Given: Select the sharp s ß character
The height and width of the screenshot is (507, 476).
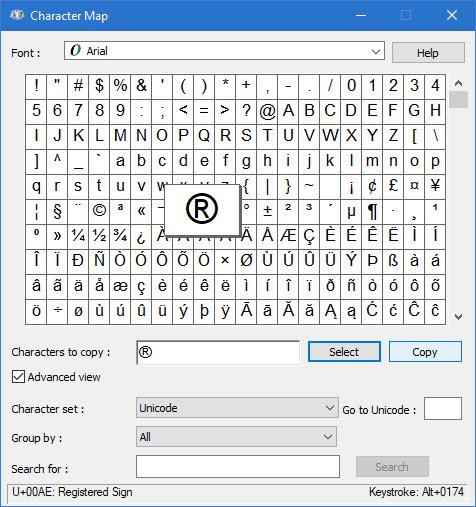Looking at the screenshot, I should [x=393, y=261].
